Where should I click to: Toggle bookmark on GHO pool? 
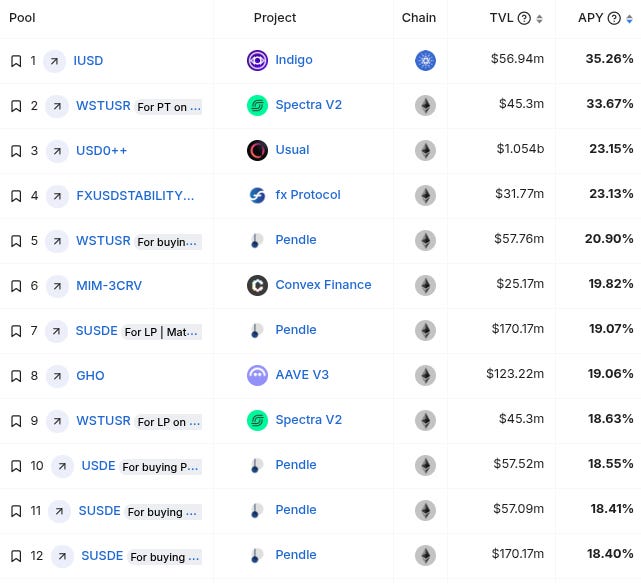click(16, 376)
